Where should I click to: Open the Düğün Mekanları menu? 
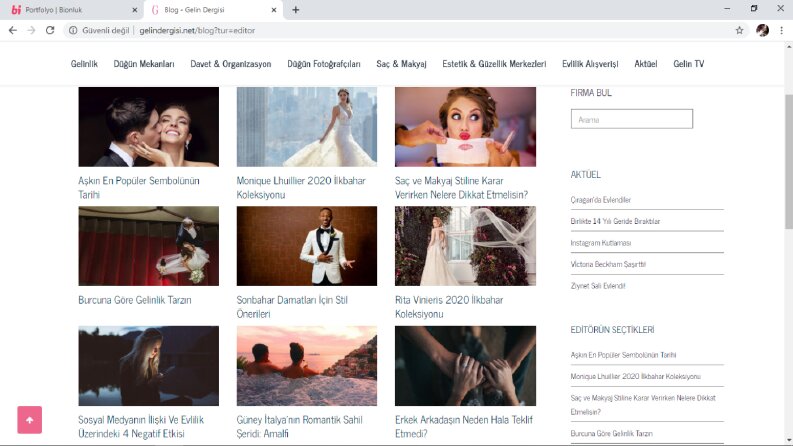coord(144,64)
